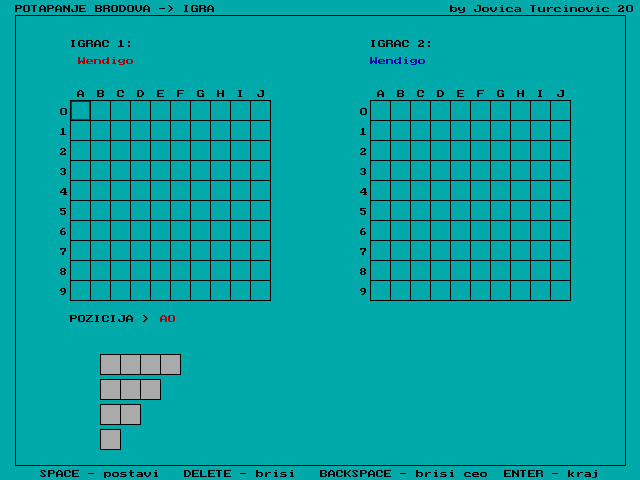640x480 pixels.
Task: Click the POZICIJA > label
Action: tap(109, 318)
